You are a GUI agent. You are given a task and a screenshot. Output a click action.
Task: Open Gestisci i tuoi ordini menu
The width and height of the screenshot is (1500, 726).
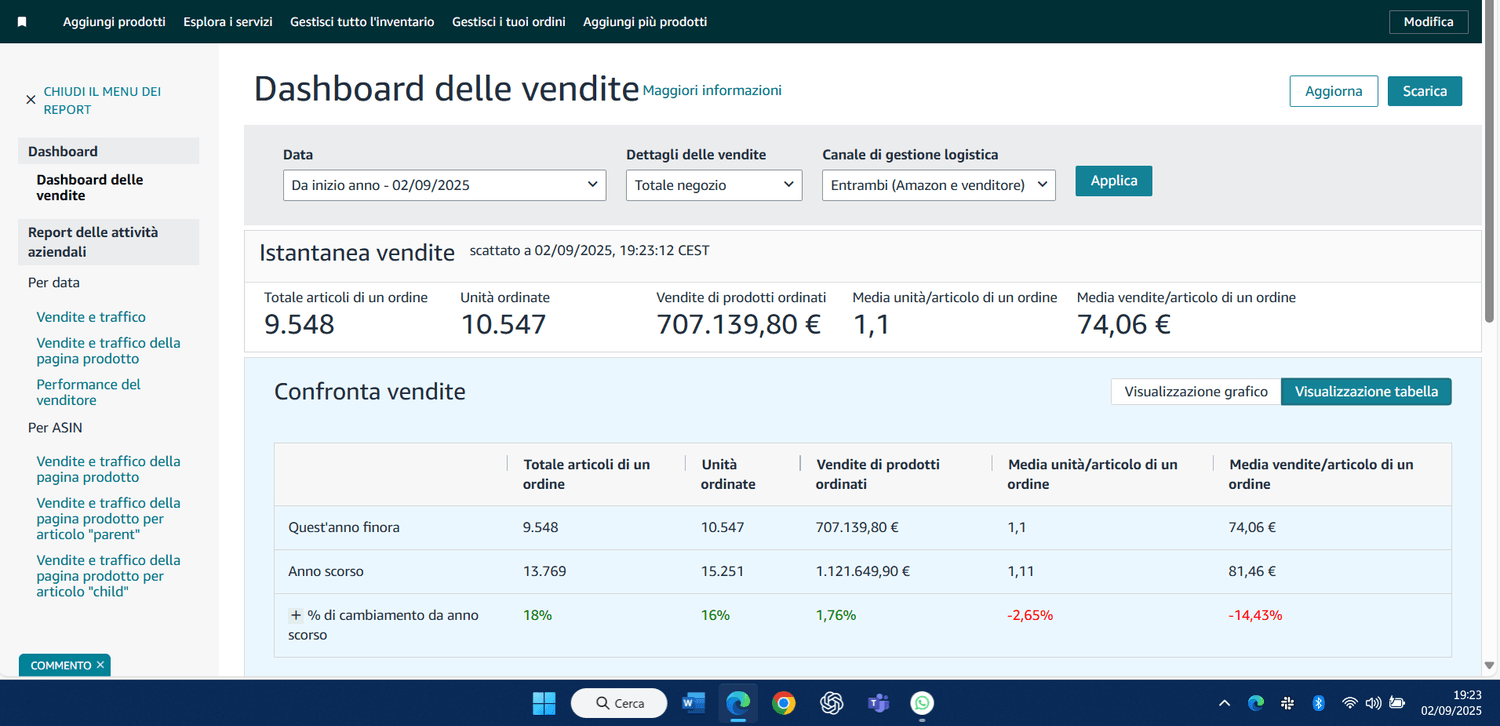pos(508,22)
